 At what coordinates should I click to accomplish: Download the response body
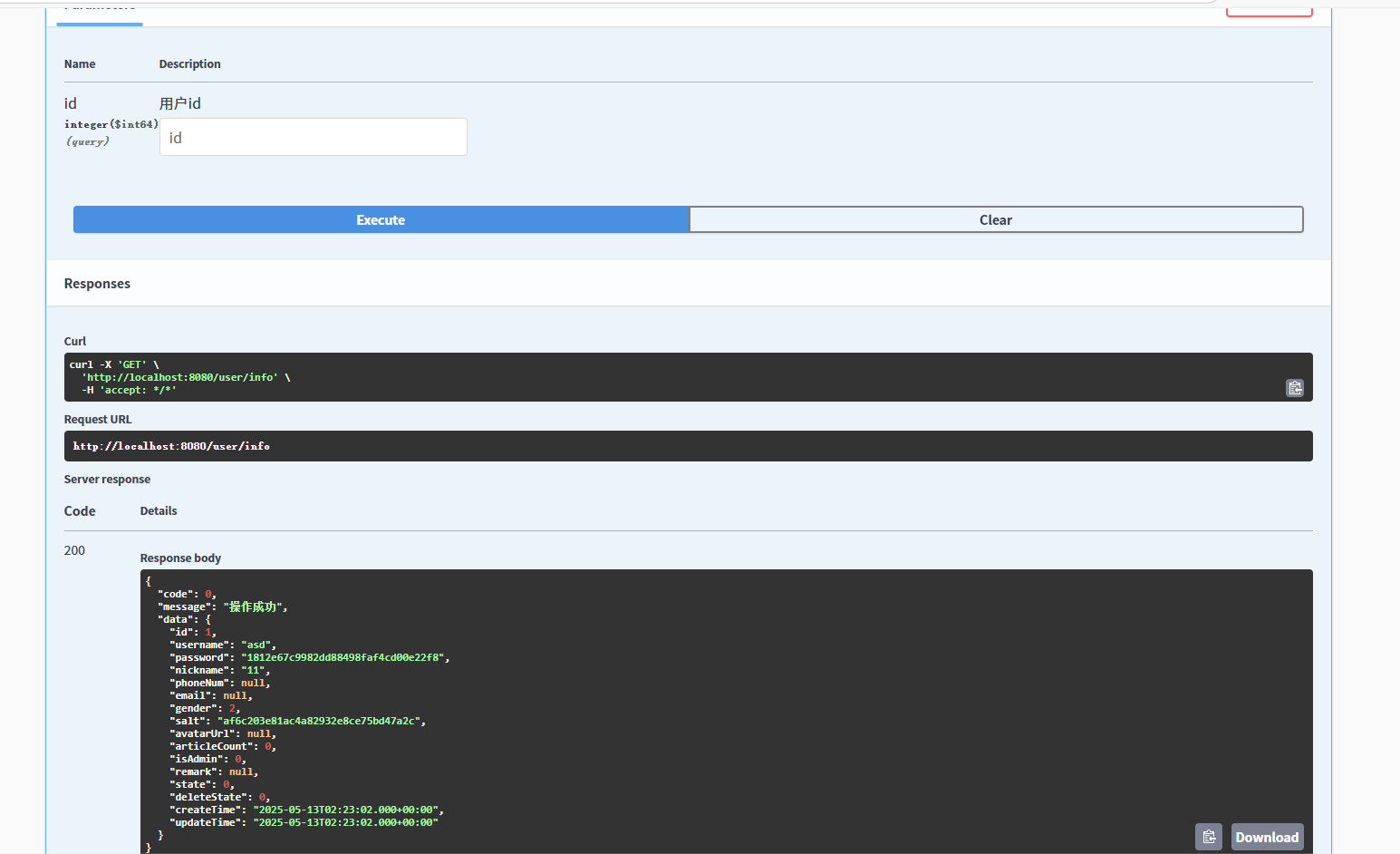[1267, 837]
